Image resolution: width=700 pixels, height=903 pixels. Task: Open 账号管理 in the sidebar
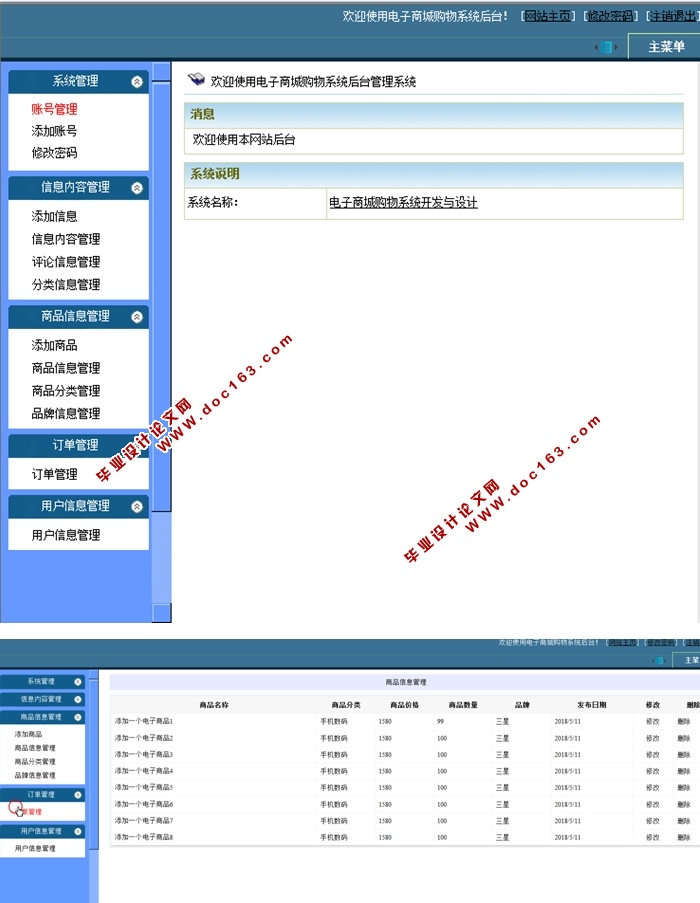(54, 109)
